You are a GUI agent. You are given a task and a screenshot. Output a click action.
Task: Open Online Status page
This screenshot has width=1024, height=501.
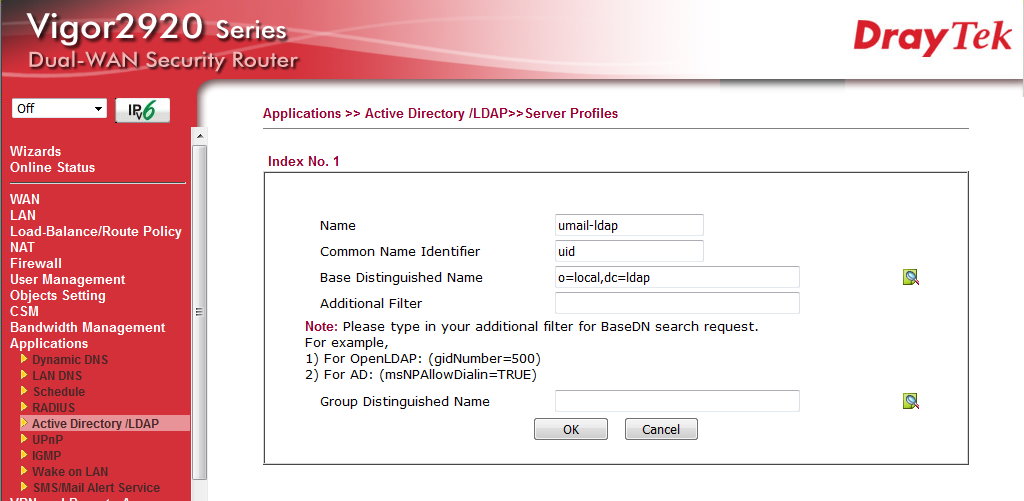(52, 167)
